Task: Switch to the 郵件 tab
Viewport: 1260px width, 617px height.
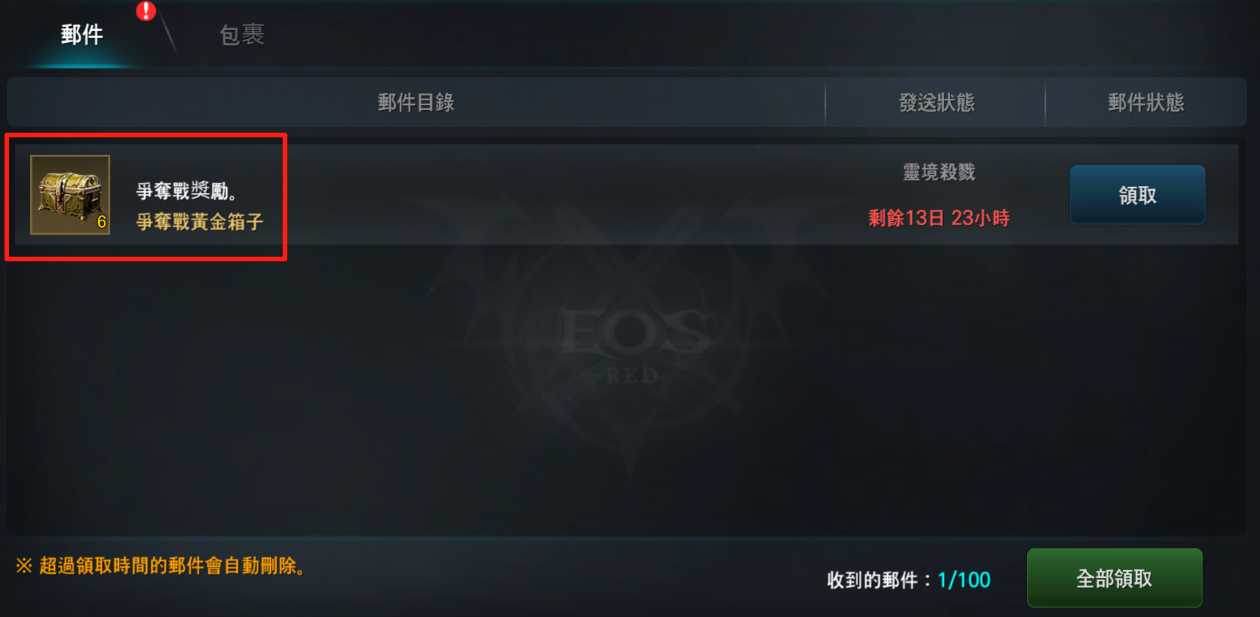Action: click(82, 35)
